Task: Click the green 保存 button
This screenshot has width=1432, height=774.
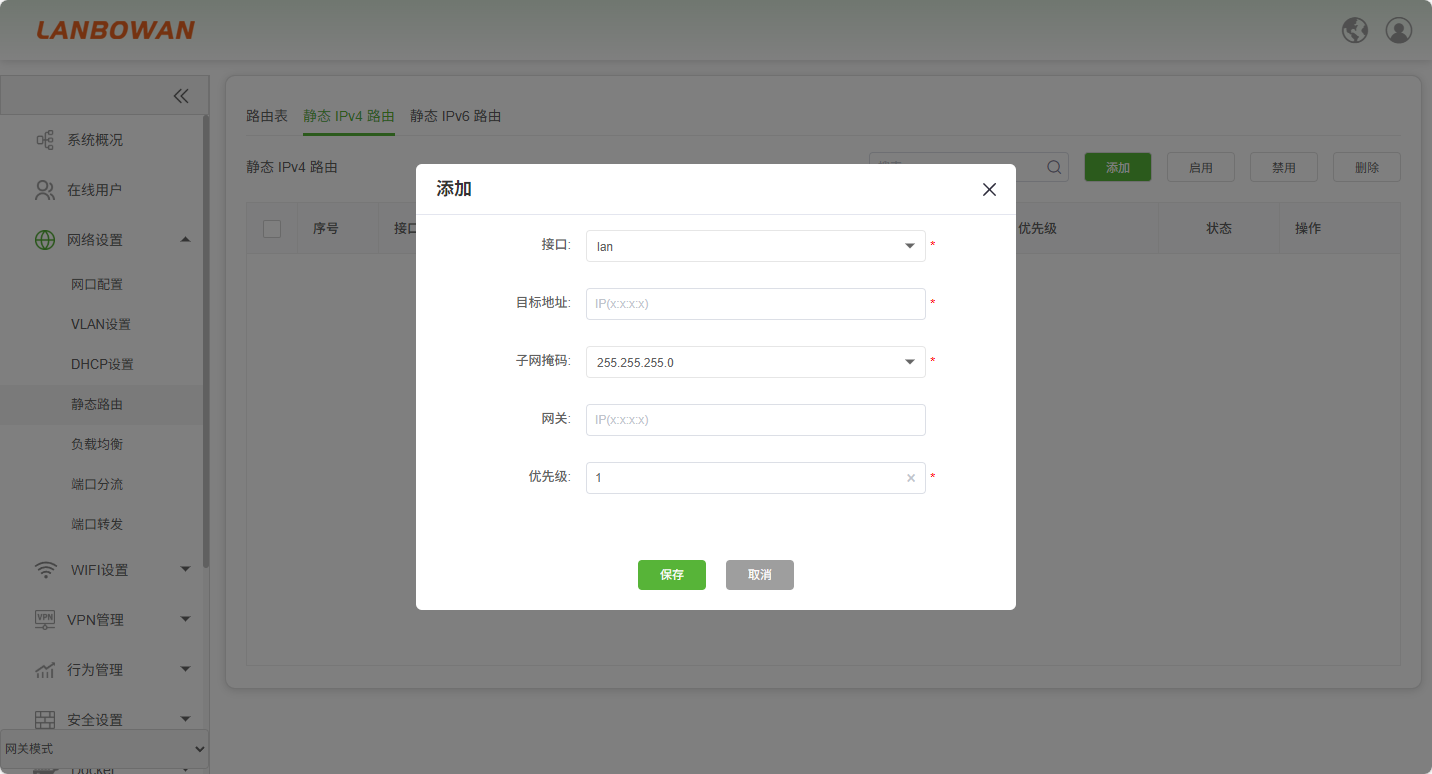Action: click(x=672, y=575)
